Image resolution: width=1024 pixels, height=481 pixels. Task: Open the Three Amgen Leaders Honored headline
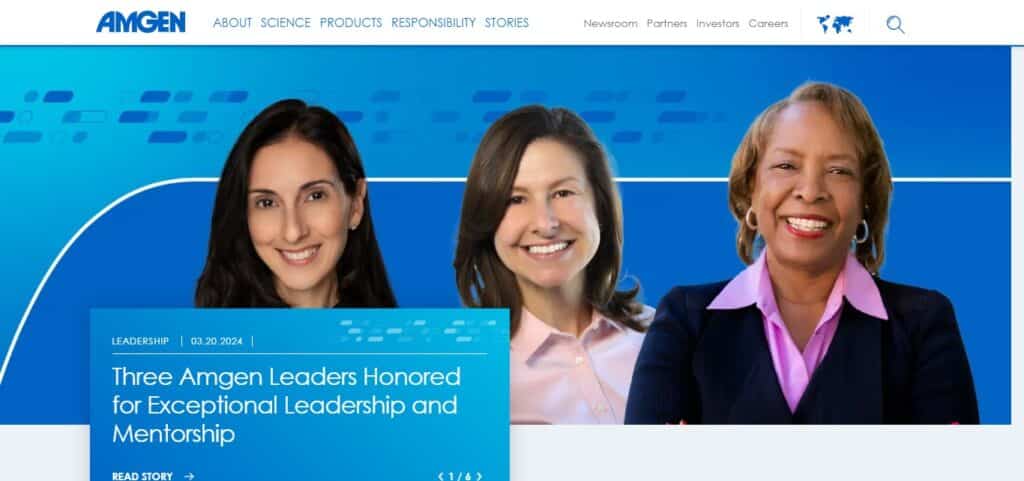[287, 405]
